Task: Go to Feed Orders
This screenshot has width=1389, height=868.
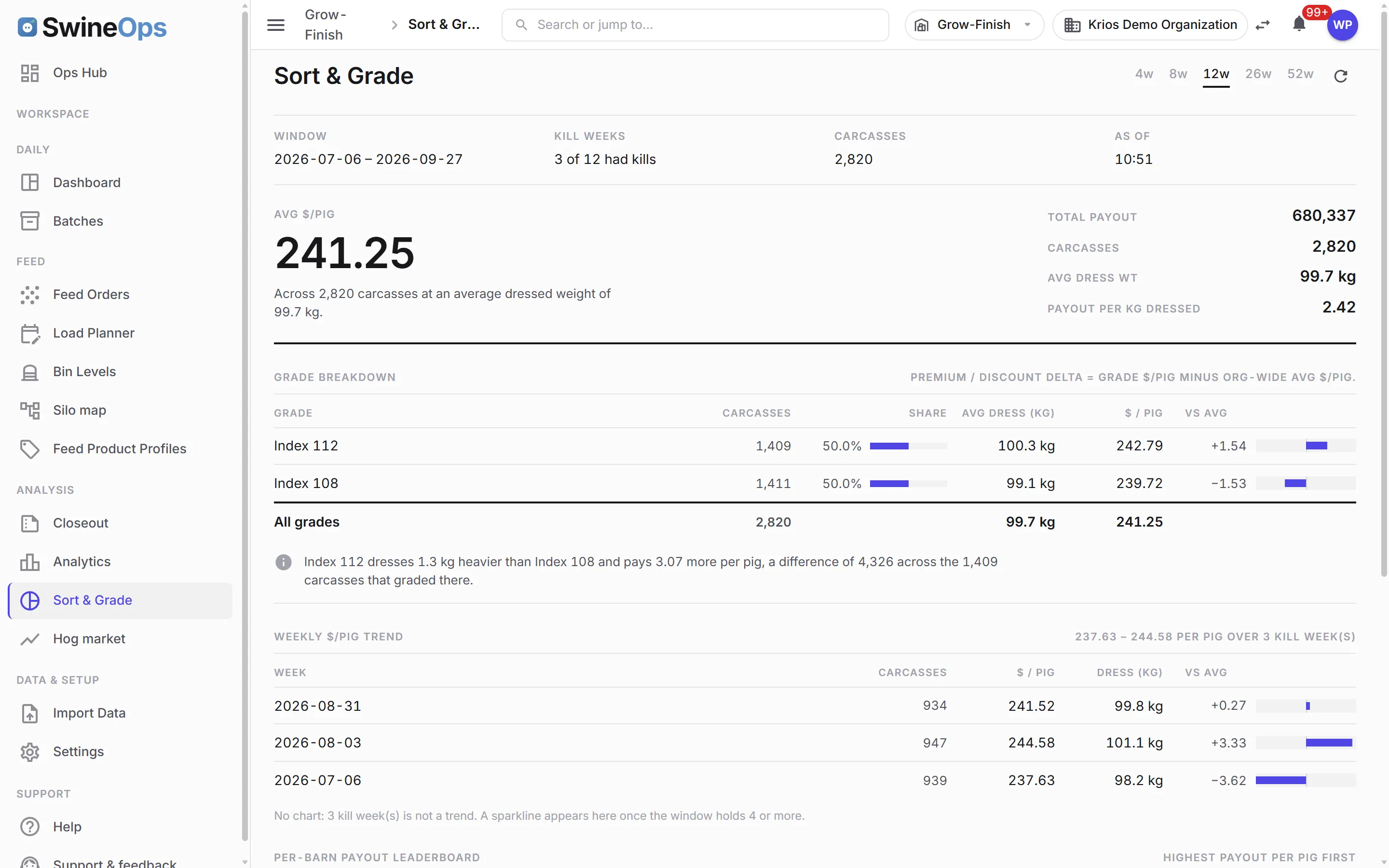Action: point(120,295)
